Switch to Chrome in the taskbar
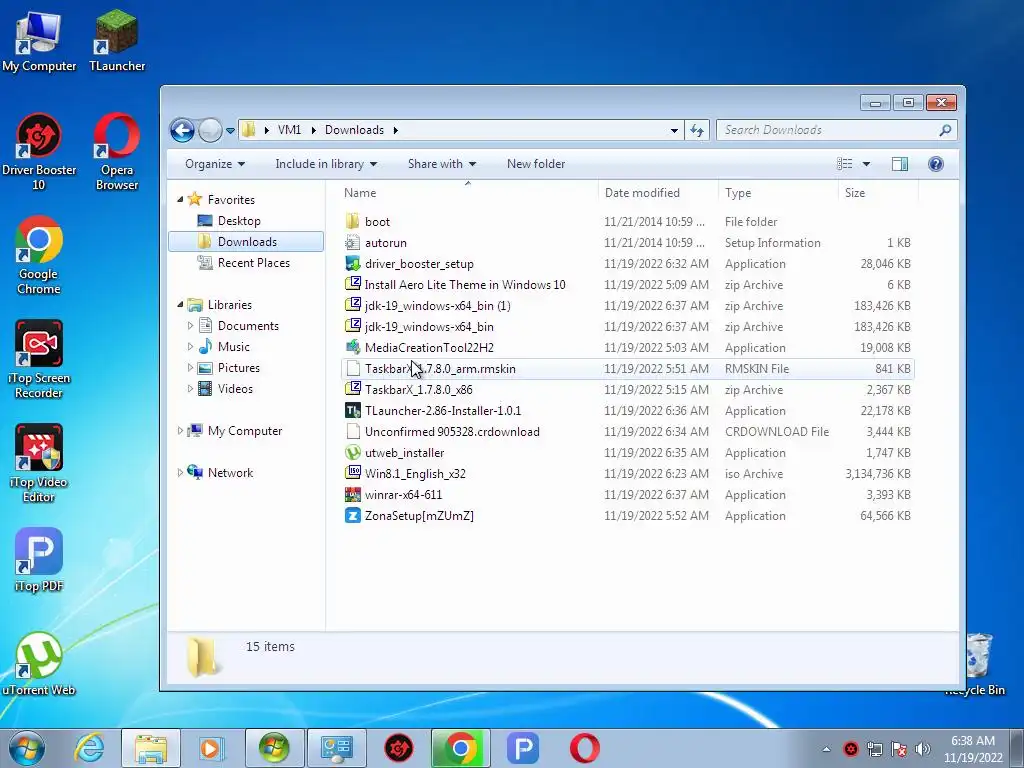1024x768 pixels. point(460,748)
